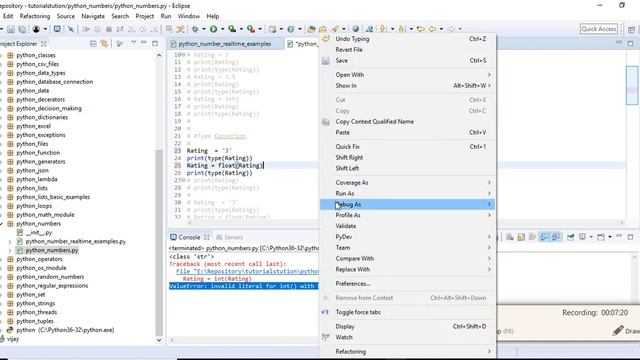Click the Open Console monitor icon in the toolbar
640x360 pixels.
pyautogui.click(x=57, y=29)
